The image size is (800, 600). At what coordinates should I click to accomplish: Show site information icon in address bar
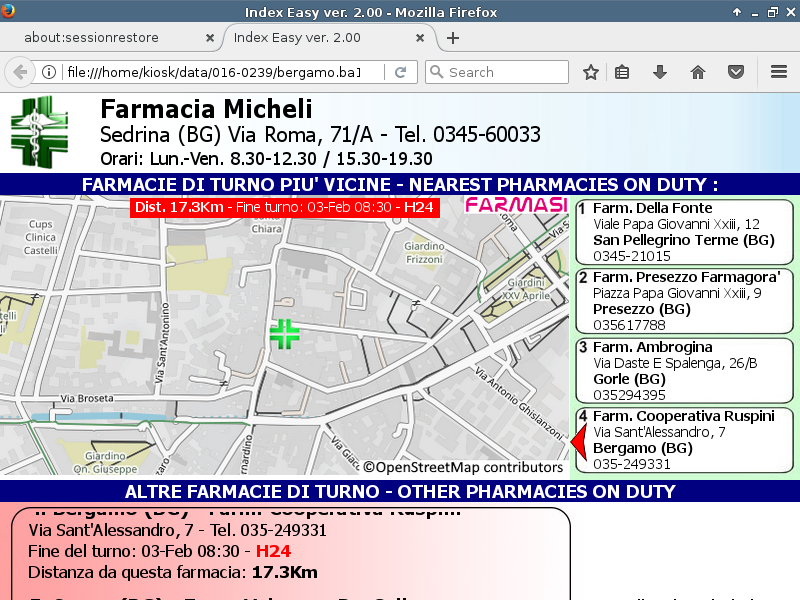click(48, 72)
